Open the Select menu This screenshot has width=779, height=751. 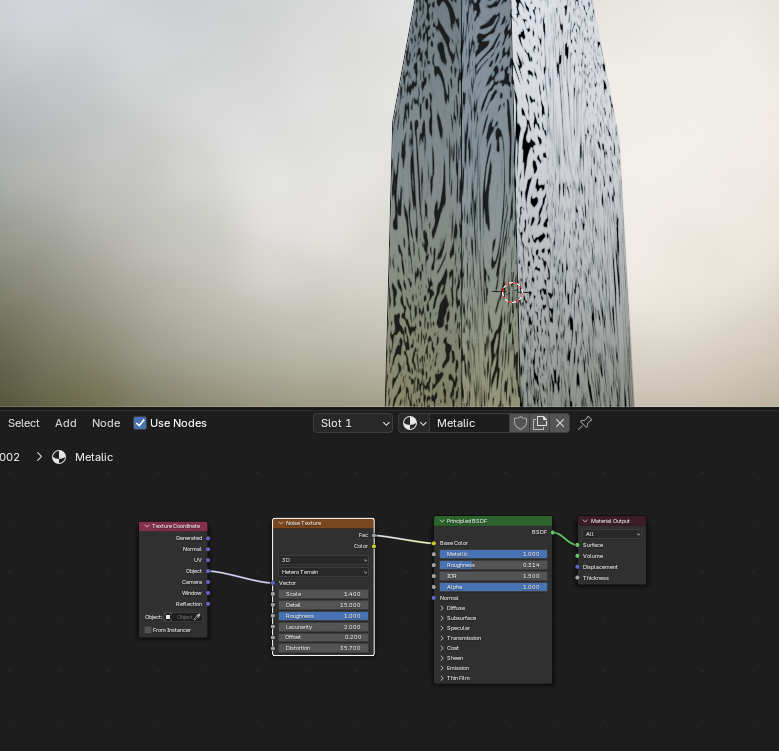[x=24, y=423]
